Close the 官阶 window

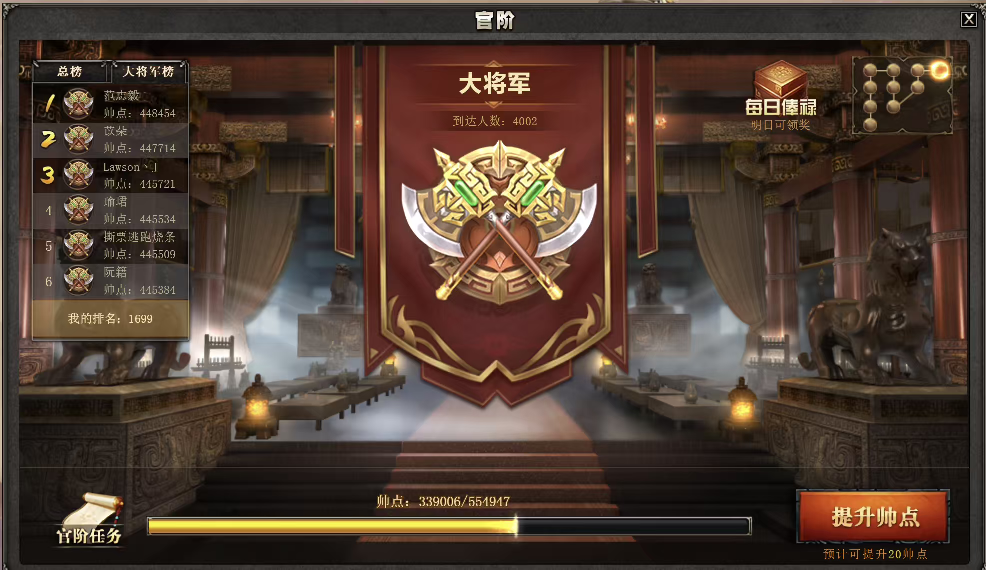tap(968, 20)
